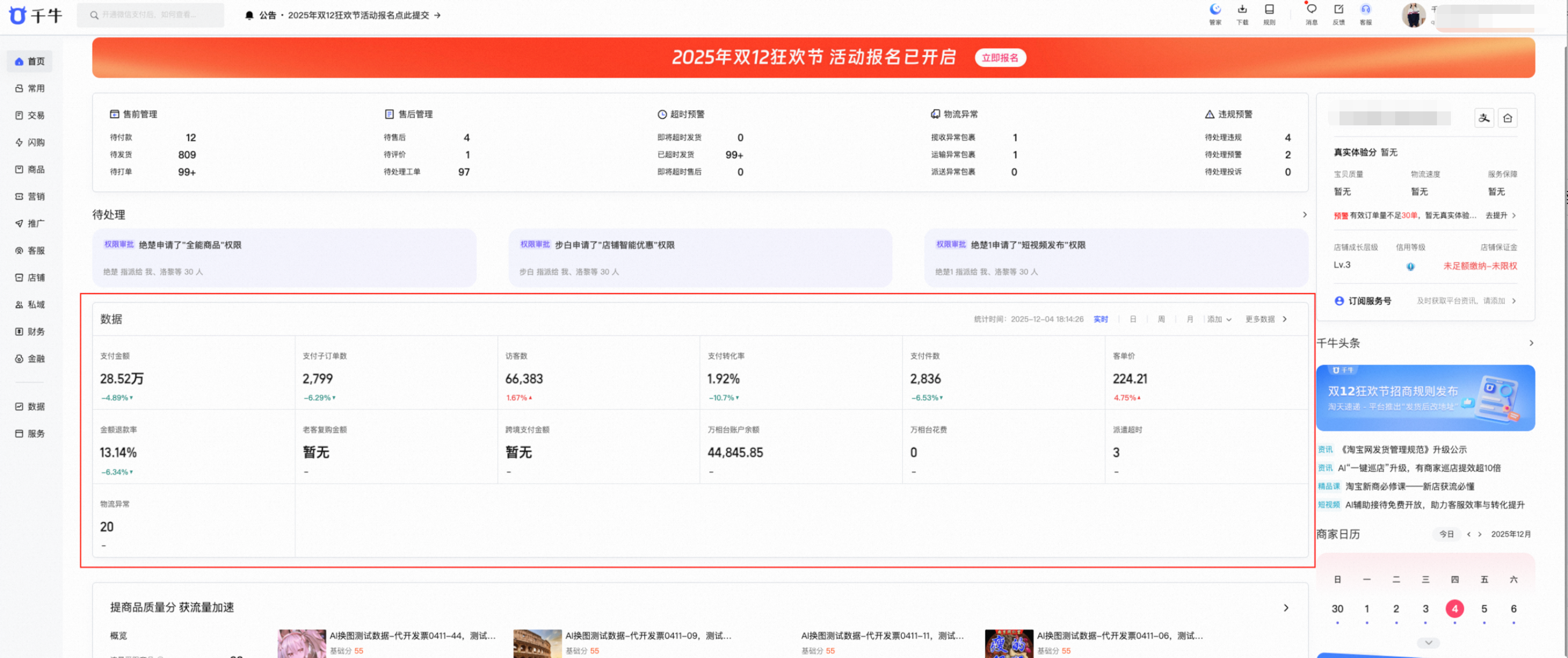
Task: Click the 待发货 809 count
Action: point(186,155)
